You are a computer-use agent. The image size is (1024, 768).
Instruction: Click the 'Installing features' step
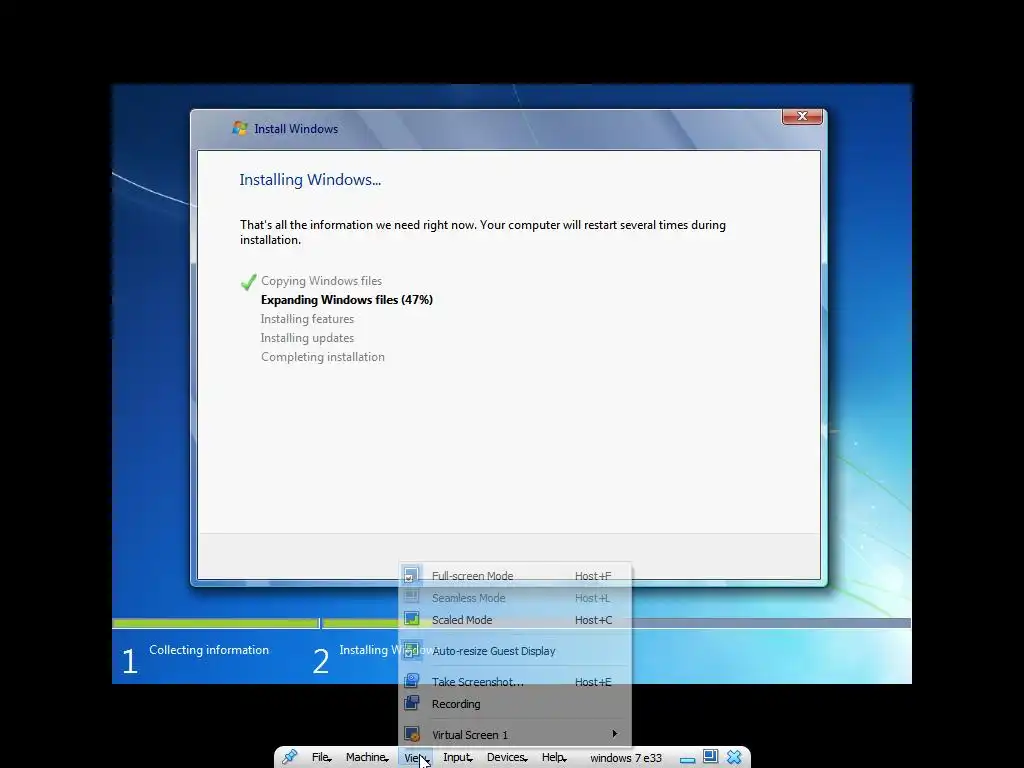tap(307, 319)
